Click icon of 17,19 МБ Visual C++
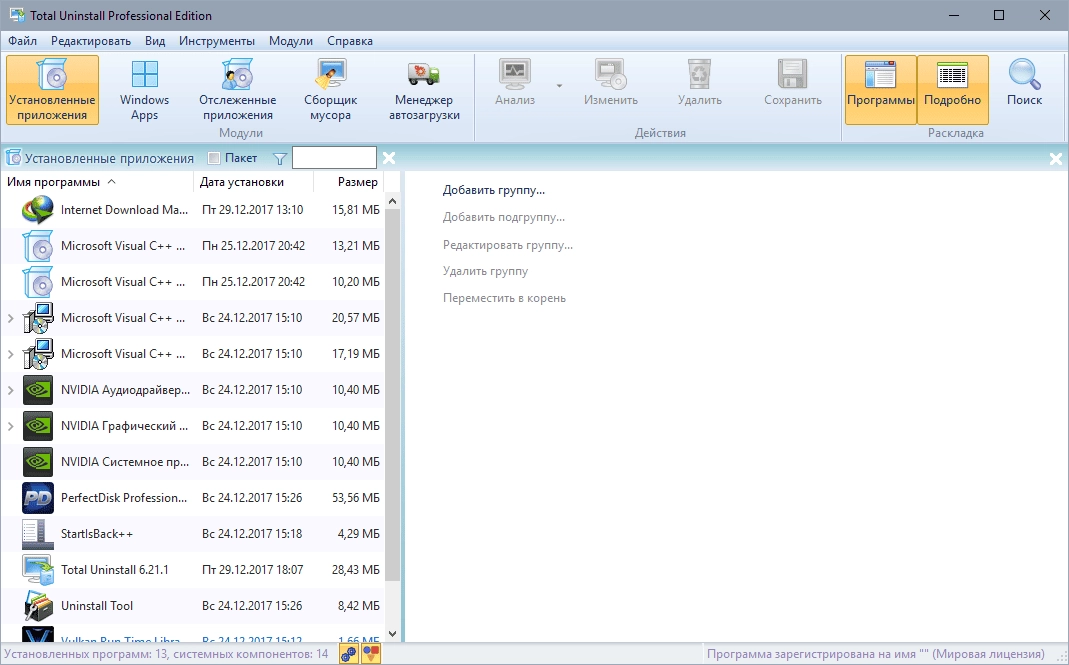The height and width of the screenshot is (665, 1069). [x=37, y=355]
